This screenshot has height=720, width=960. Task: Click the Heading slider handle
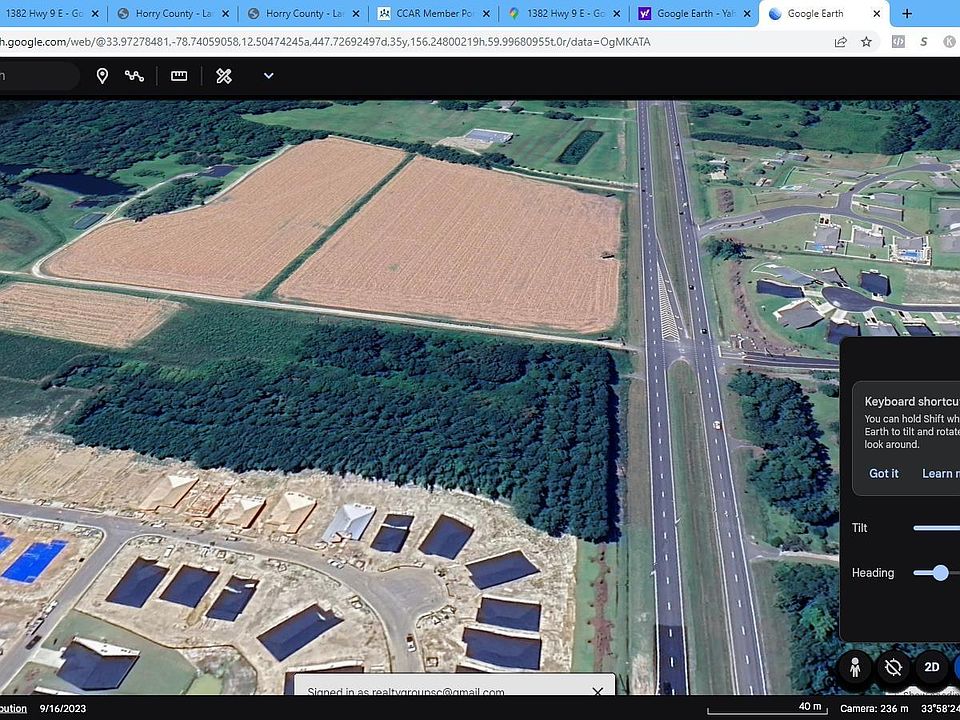click(939, 573)
